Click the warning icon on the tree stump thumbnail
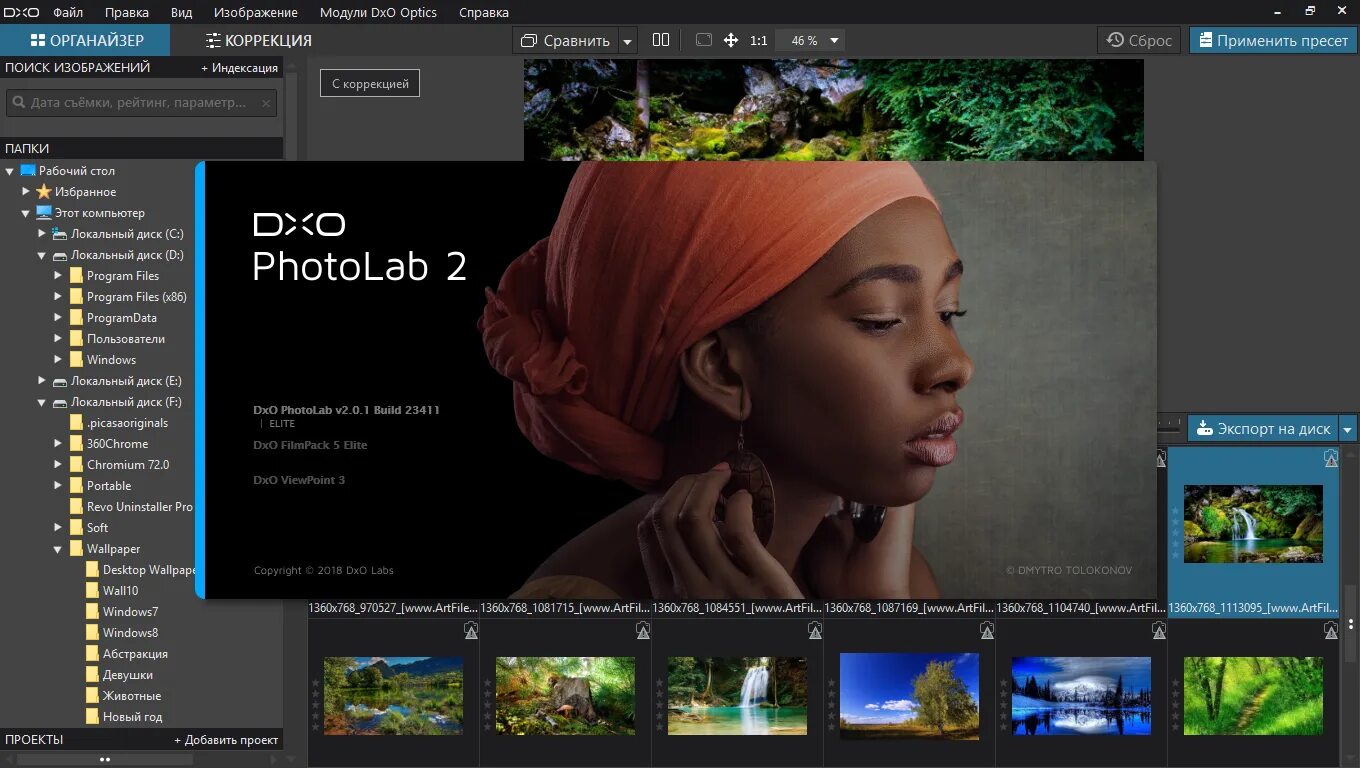Screen dimensions: 1360x768 coord(643,631)
